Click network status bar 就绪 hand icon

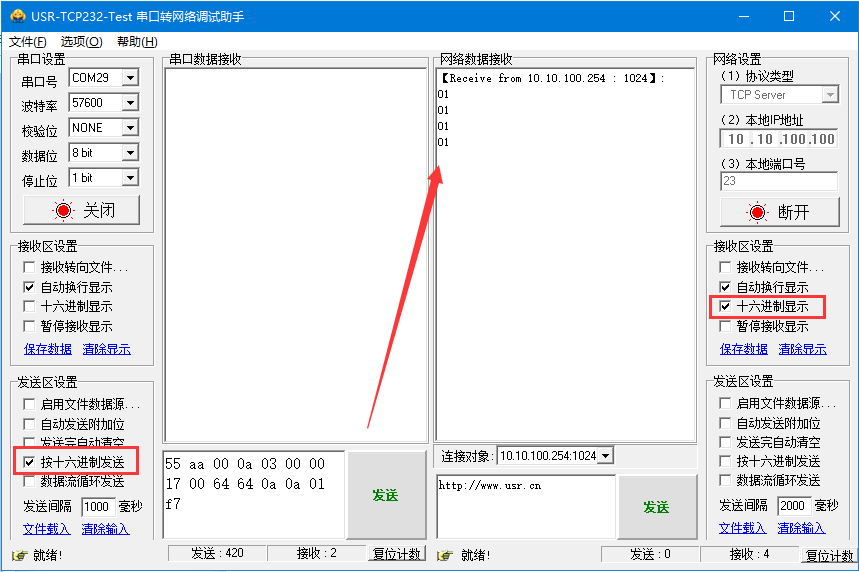point(444,555)
